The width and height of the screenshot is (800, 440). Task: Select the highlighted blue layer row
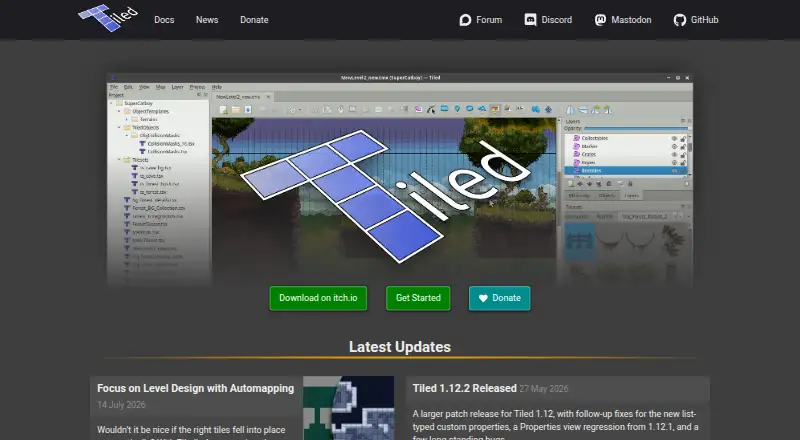626,170
